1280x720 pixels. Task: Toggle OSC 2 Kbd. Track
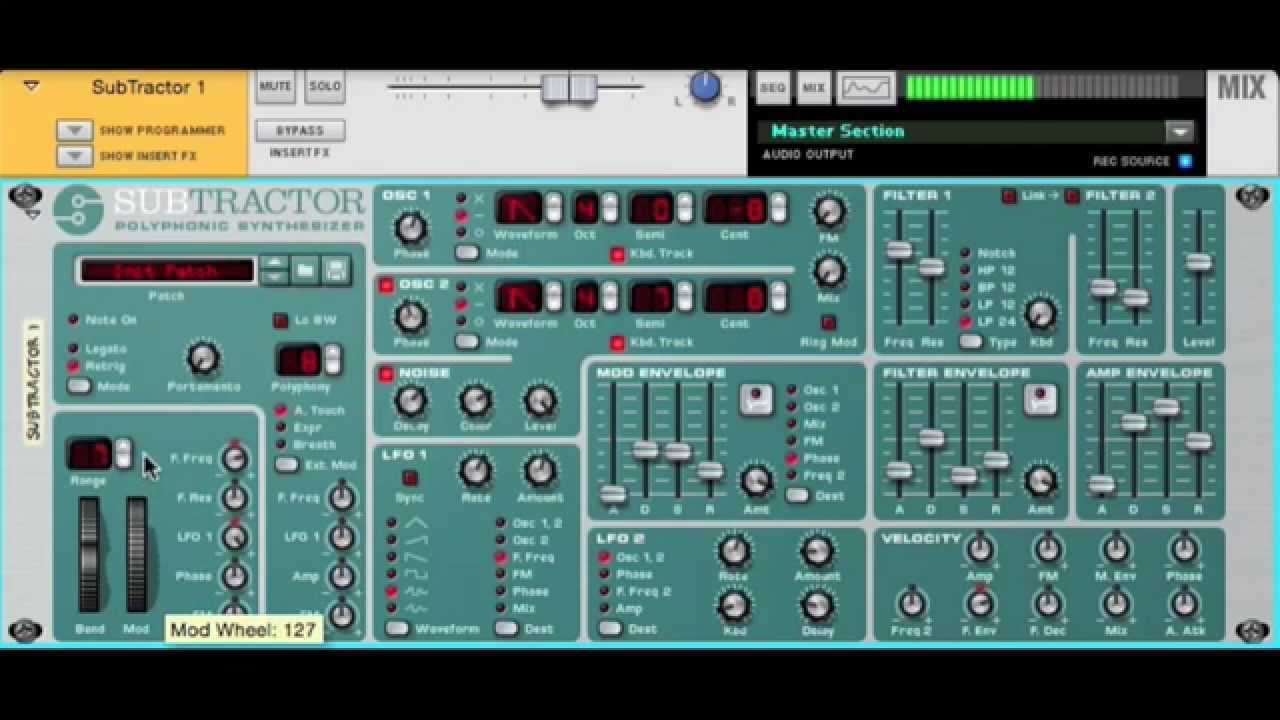click(617, 343)
